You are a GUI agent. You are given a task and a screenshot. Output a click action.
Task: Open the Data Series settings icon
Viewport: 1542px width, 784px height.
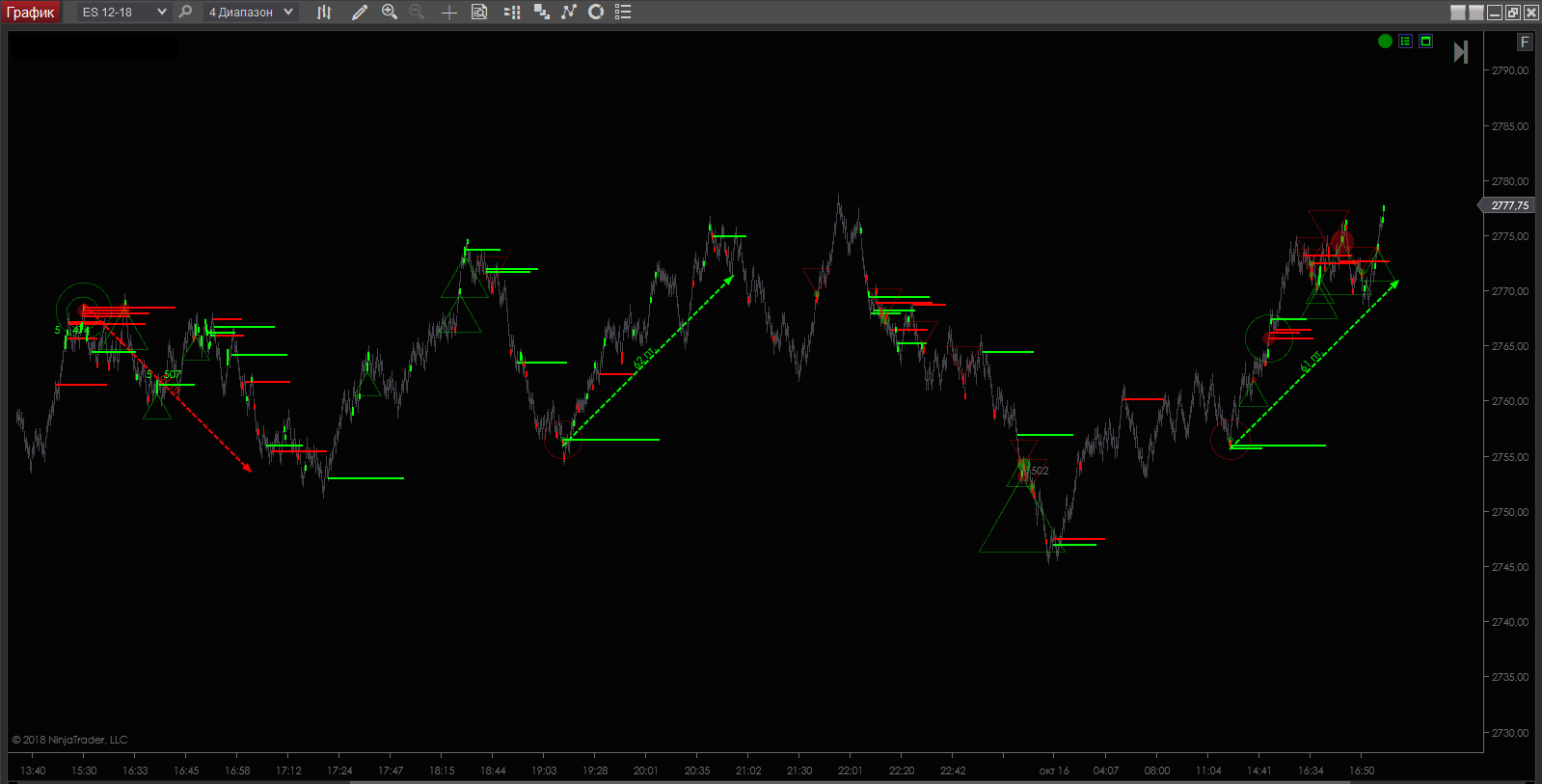point(512,12)
